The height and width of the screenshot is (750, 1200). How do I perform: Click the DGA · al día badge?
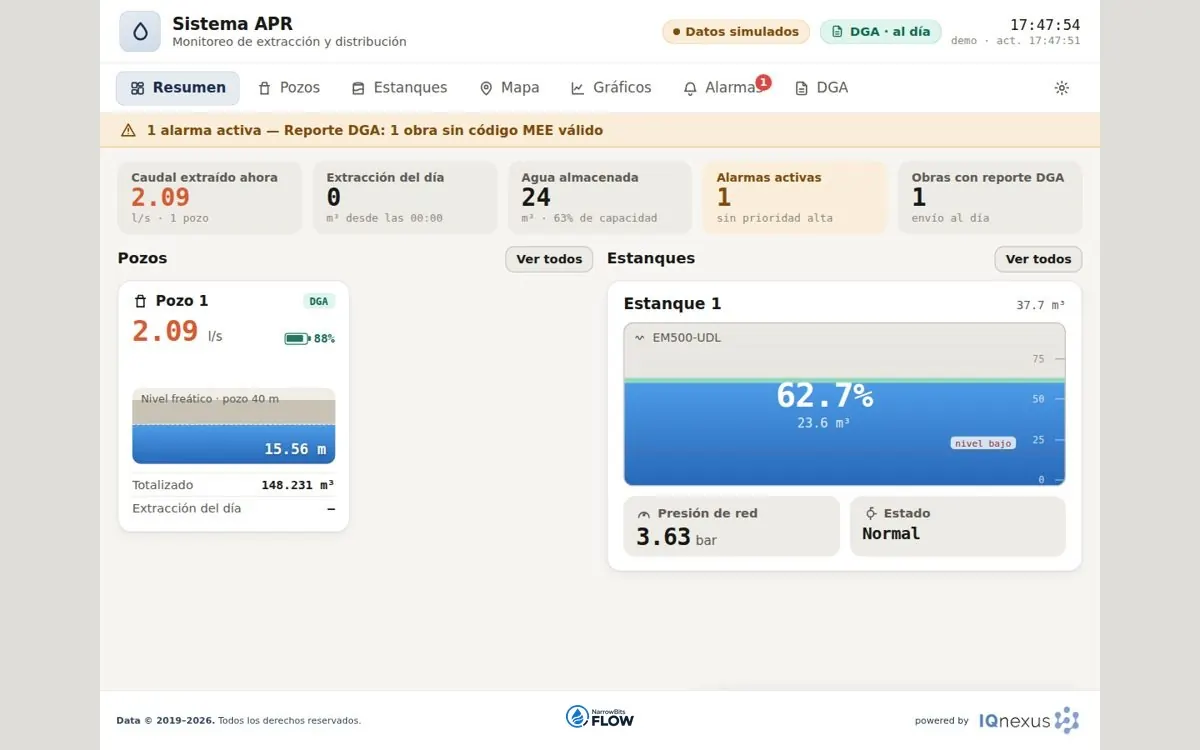click(x=881, y=32)
